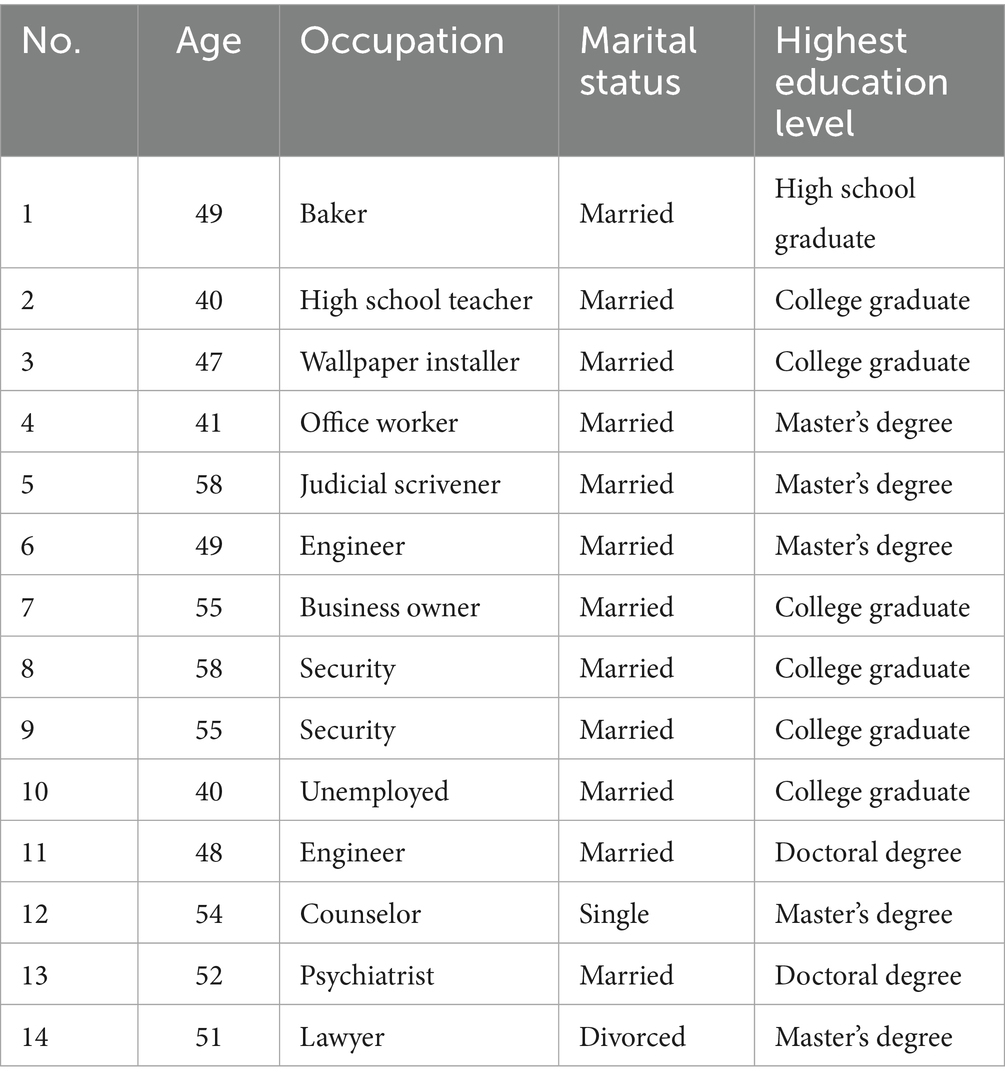Click the "Marital status" column header
Viewport: 1005px width, 1084px height.
pos(638,60)
